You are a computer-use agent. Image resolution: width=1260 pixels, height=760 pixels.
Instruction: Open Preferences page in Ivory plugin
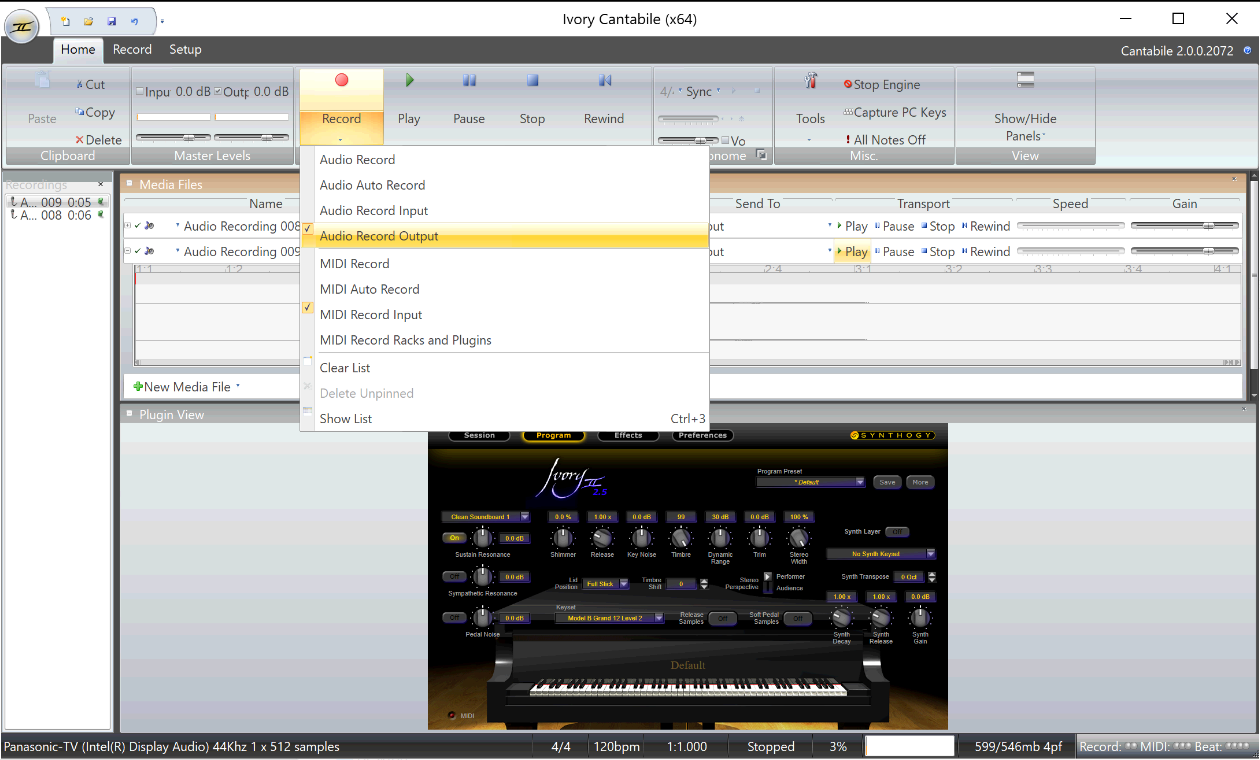click(x=703, y=436)
